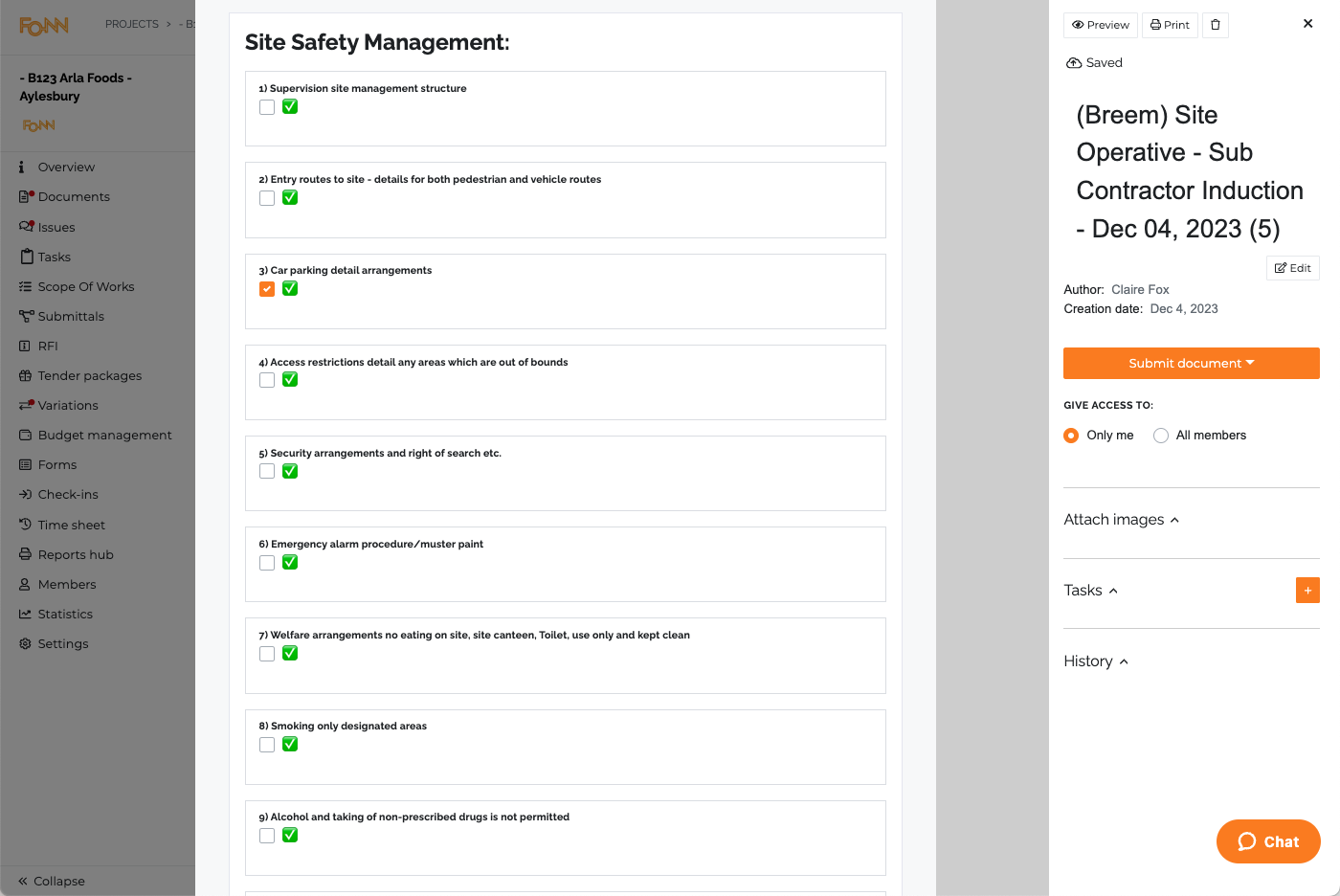Viewport: 1340px width, 896px height.
Task: Open the Budget management page
Action: (x=105, y=435)
